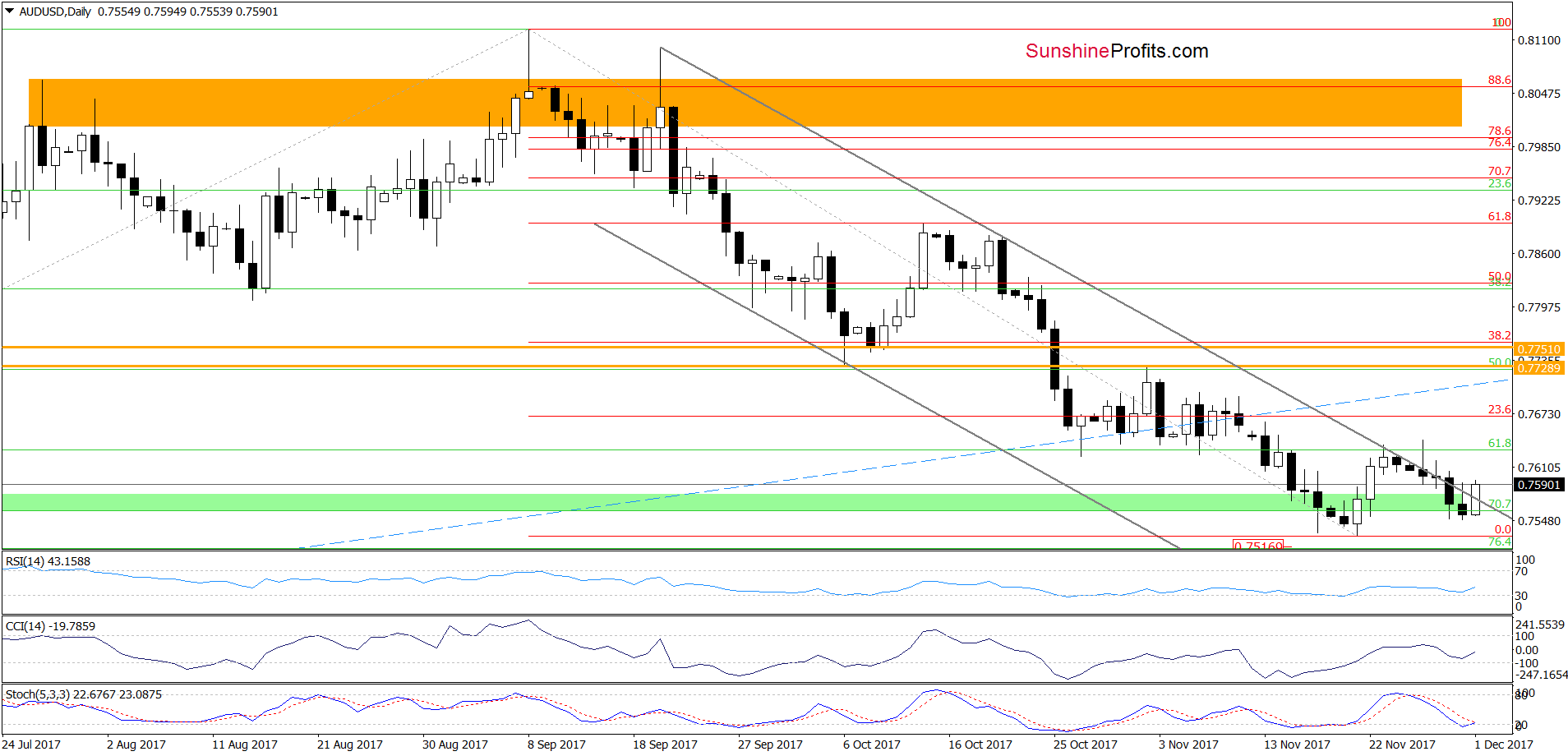
Task: Click the 3 Nov 2017 date label
Action: click(x=1188, y=744)
